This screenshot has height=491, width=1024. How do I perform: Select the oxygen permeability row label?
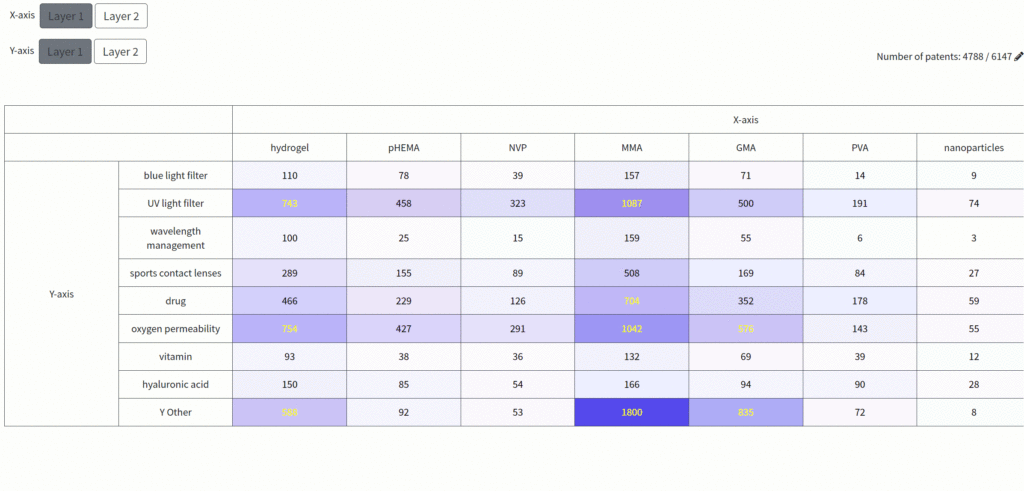coord(175,328)
